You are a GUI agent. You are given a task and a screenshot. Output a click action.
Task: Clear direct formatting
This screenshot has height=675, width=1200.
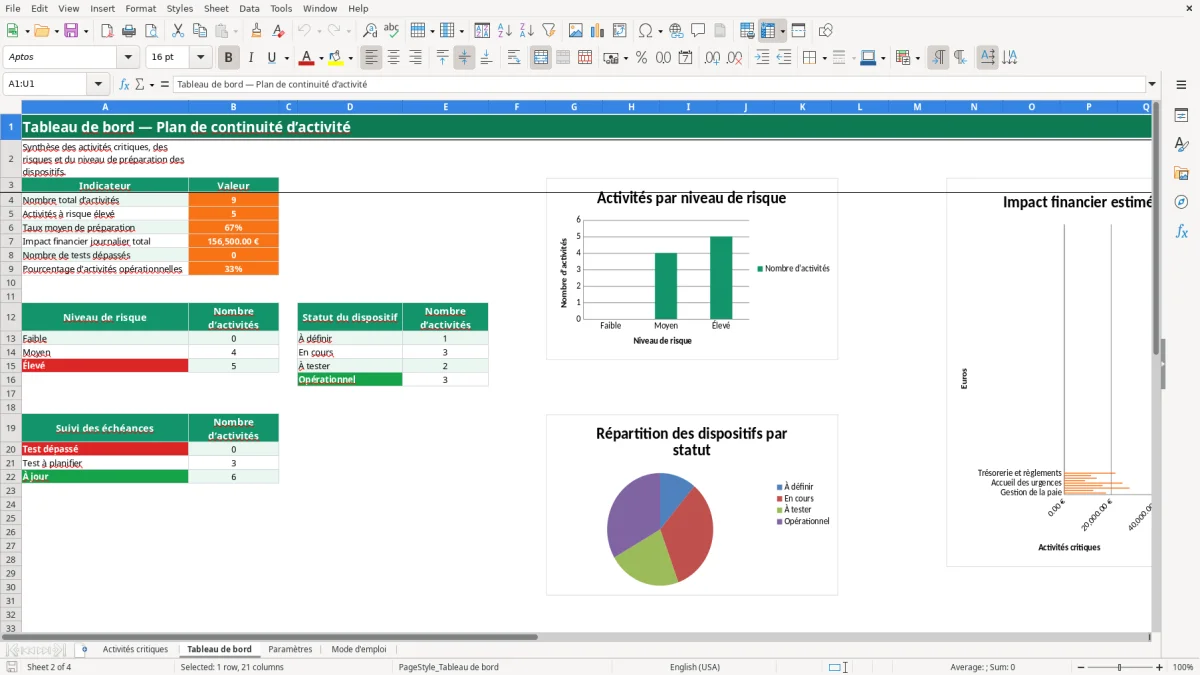[279, 31]
